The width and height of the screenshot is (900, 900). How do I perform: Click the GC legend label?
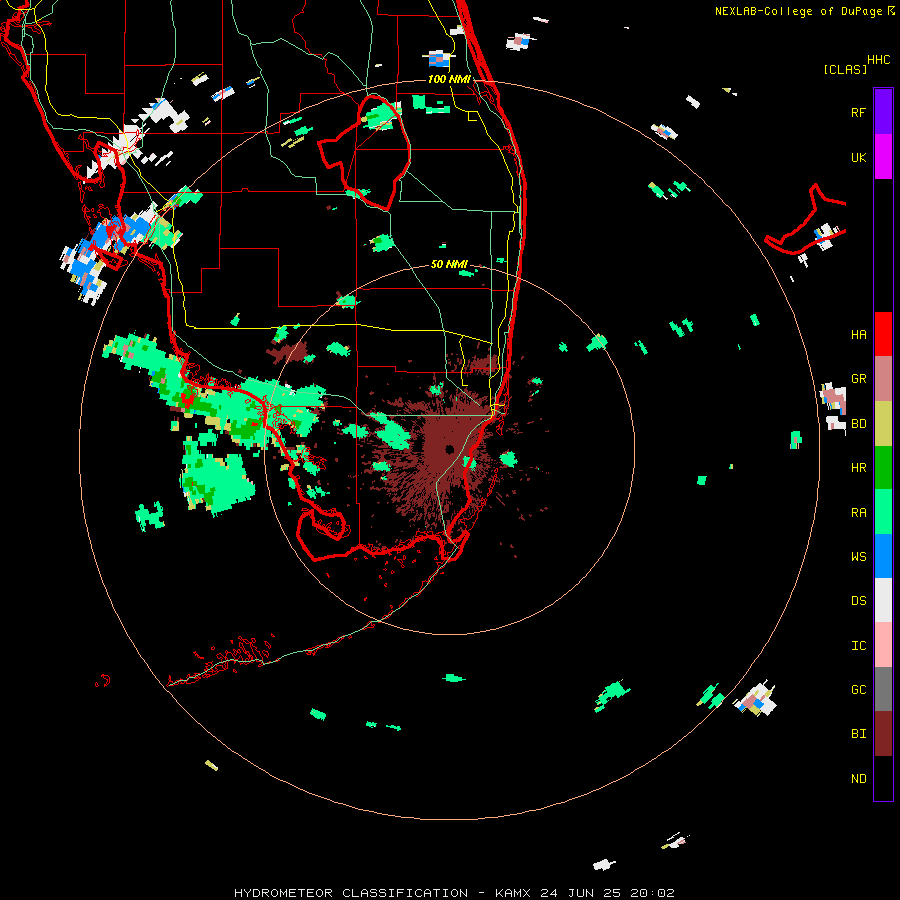pyautogui.click(x=858, y=689)
